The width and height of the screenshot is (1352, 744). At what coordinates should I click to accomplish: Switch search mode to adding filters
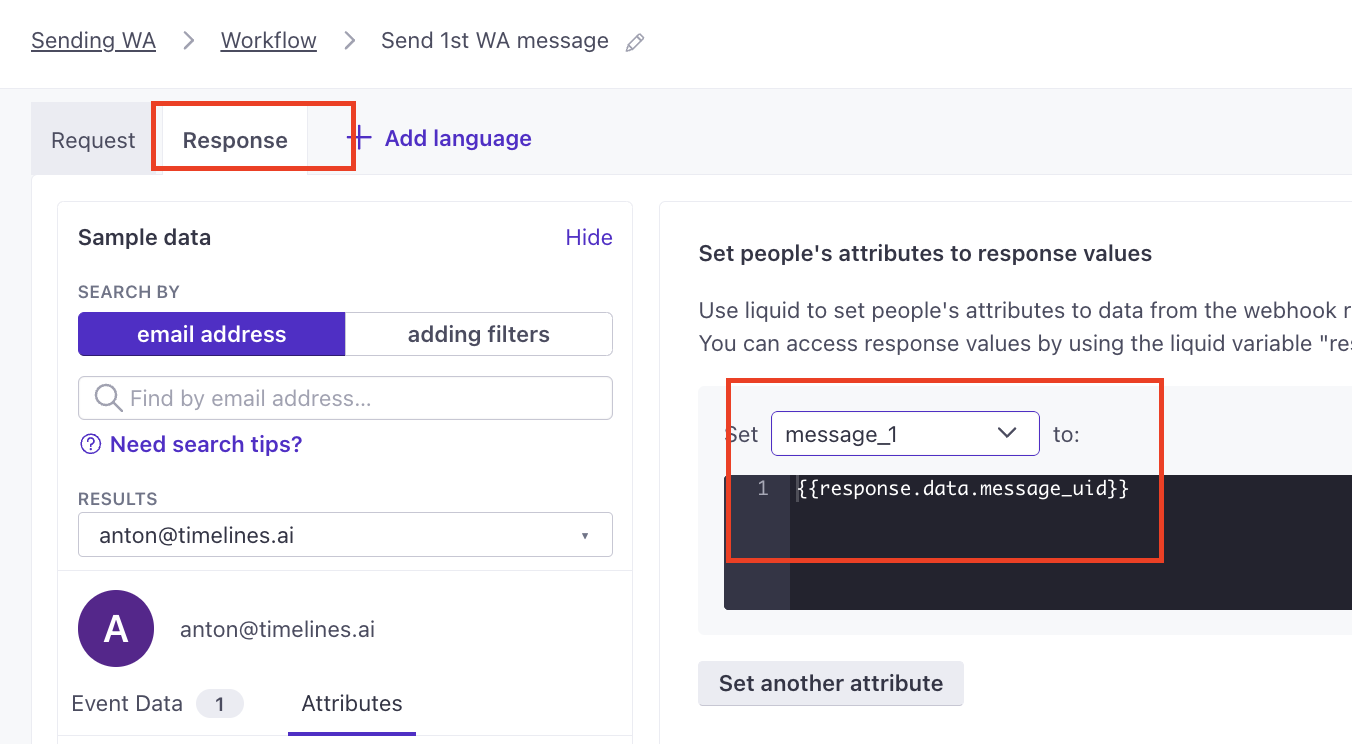pos(478,334)
